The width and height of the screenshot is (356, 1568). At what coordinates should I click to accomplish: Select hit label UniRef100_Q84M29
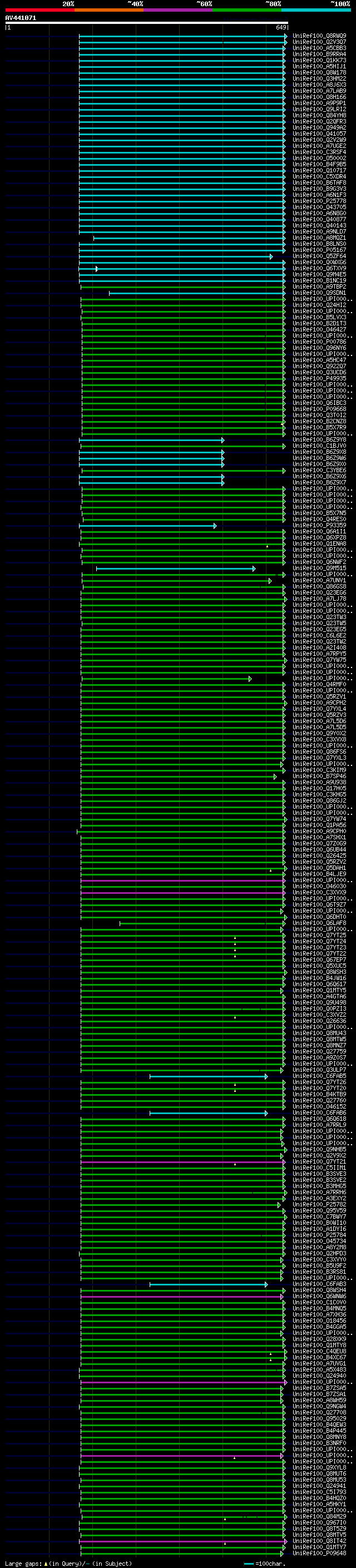(319, 1516)
